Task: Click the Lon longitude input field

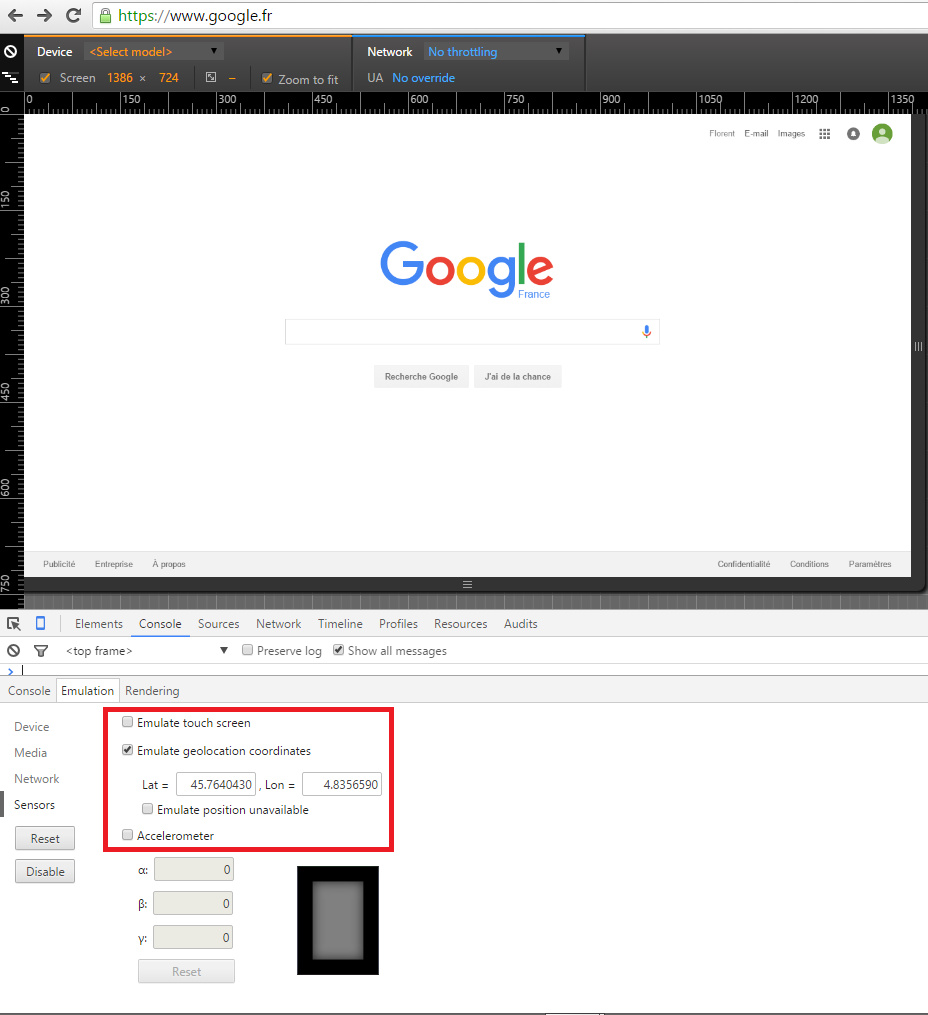Action: click(x=342, y=784)
